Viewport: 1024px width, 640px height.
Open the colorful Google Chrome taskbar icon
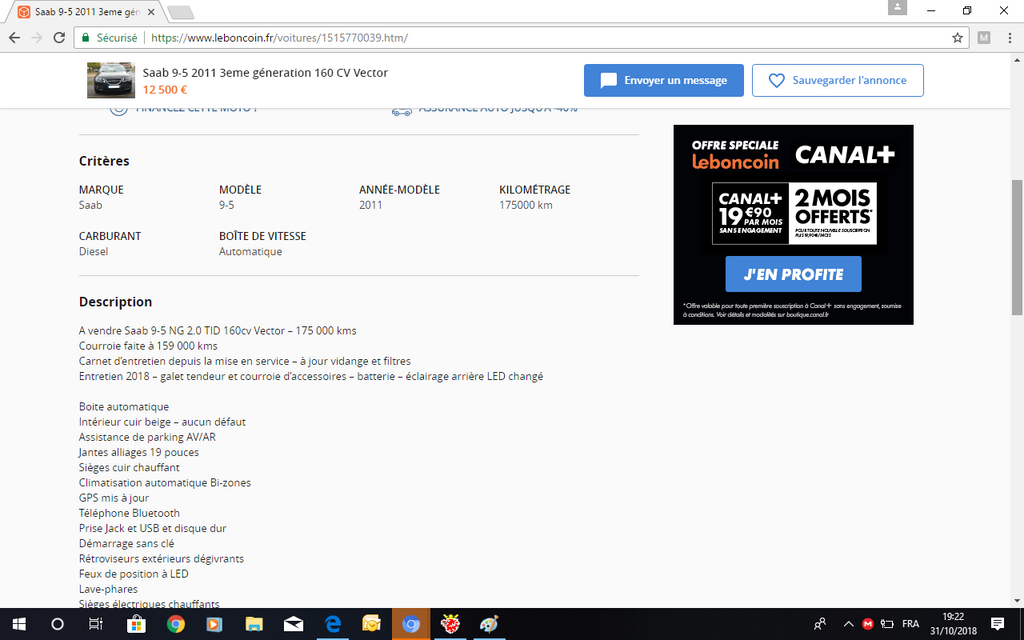(x=175, y=624)
